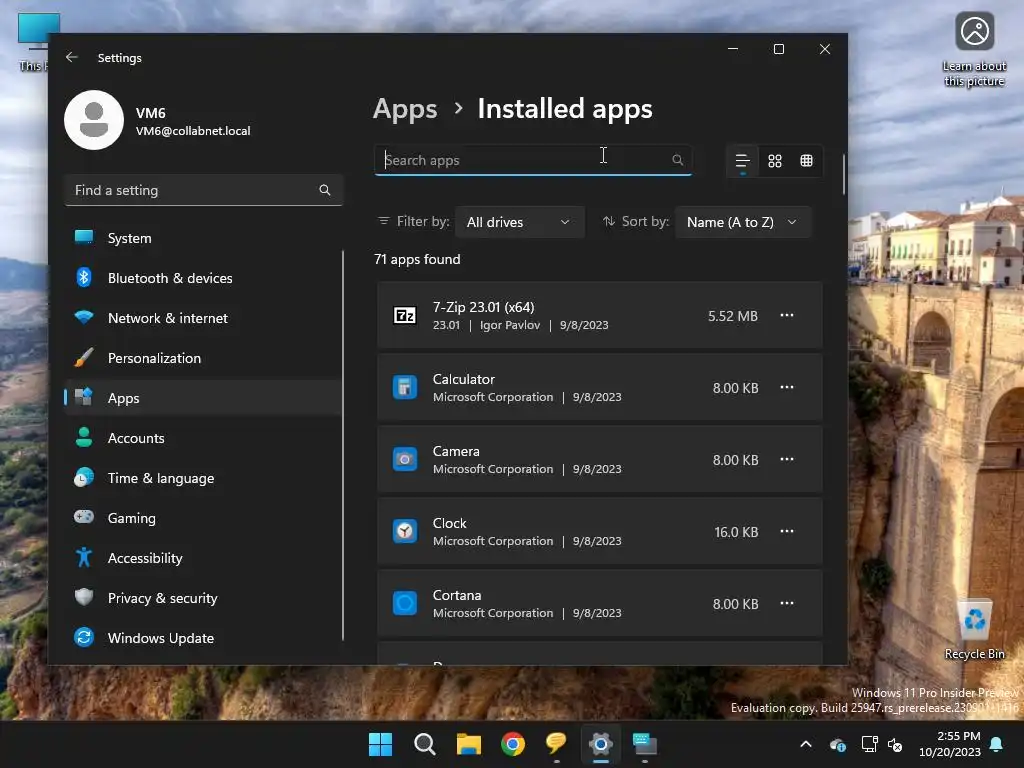Open the Windows Start menu

coord(380,744)
